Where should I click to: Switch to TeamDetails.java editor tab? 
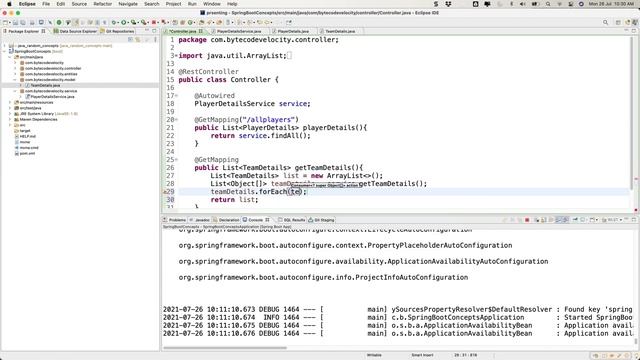pos(340,31)
